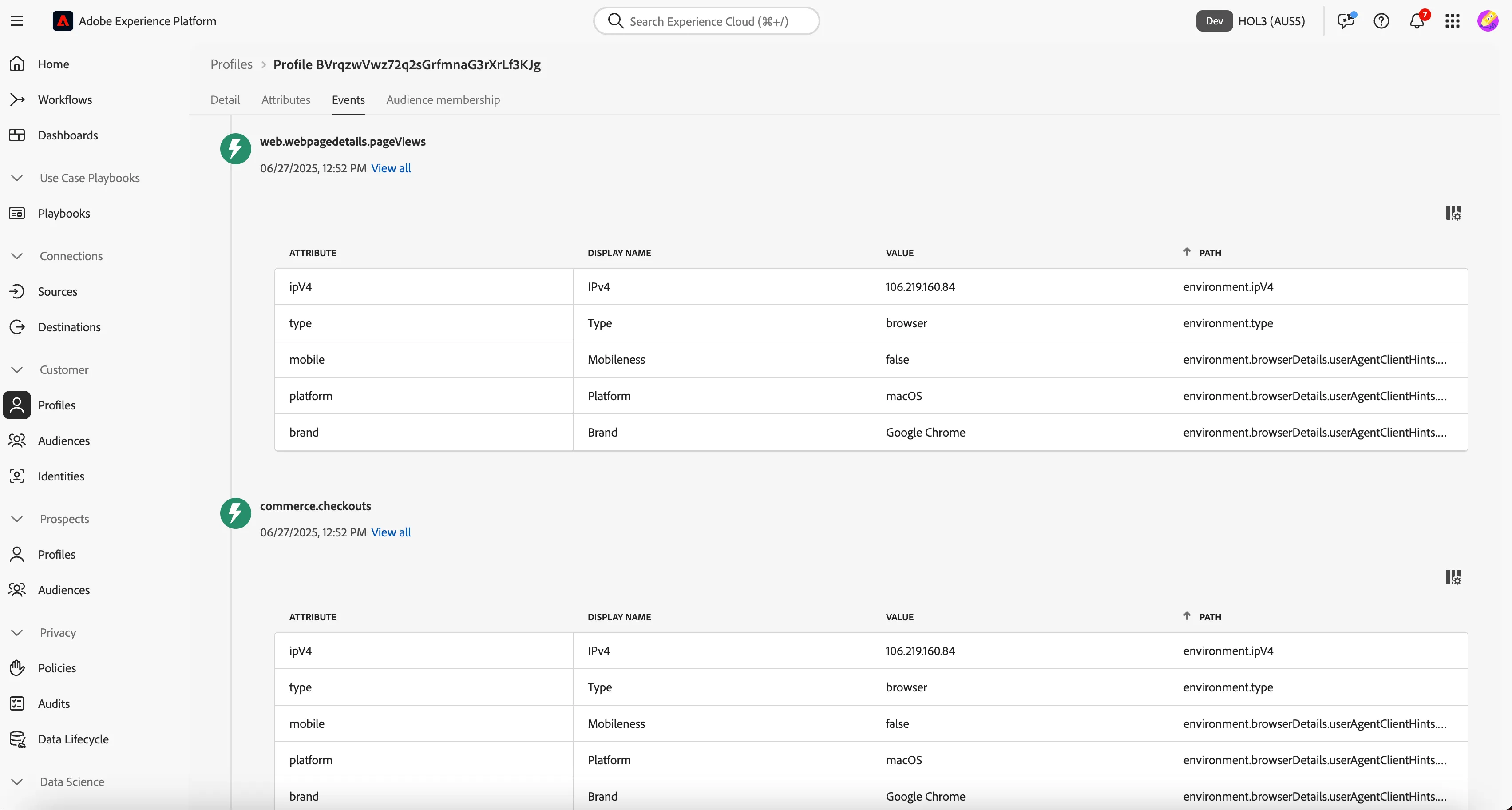The width and height of the screenshot is (1512, 810).
Task: Open Identities from the sidebar
Action: pyautogui.click(x=60, y=476)
